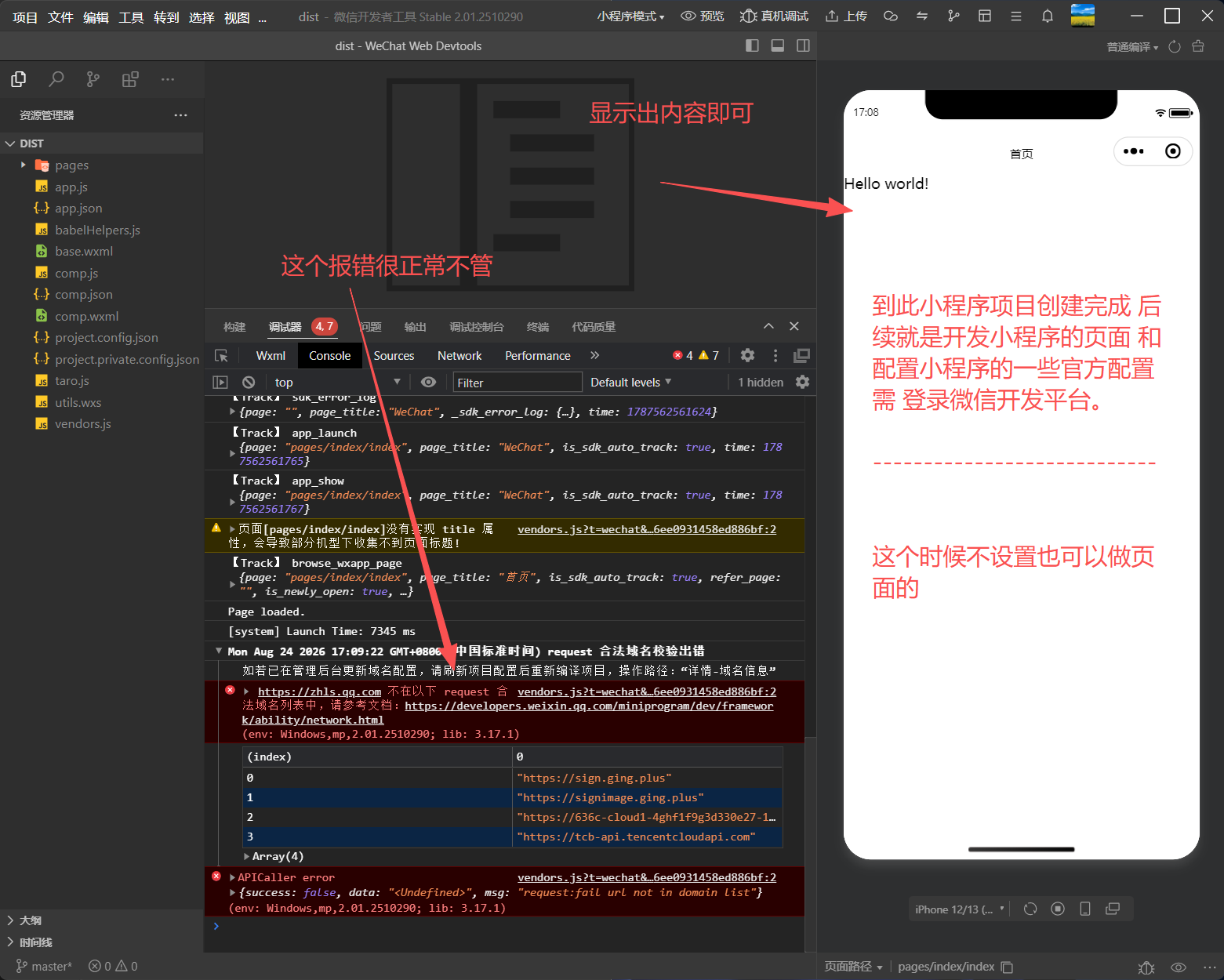The image size is (1224, 980).
Task: Open the 项目 menu
Action: pyautogui.click(x=25, y=17)
